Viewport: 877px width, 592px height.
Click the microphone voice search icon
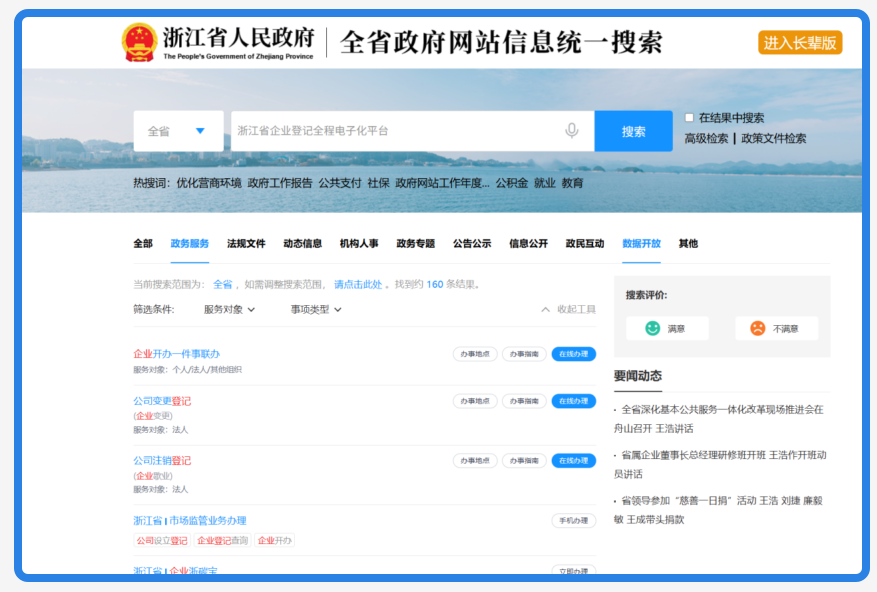[571, 131]
